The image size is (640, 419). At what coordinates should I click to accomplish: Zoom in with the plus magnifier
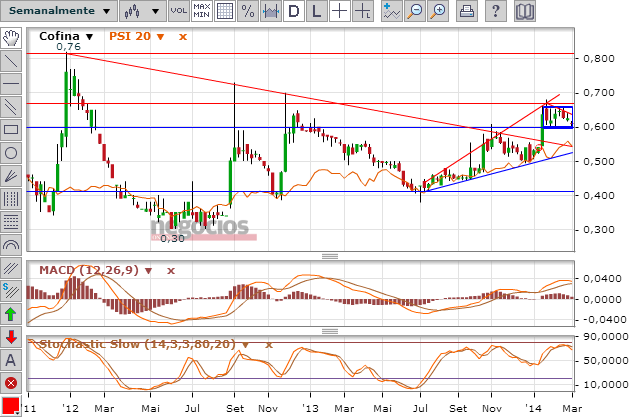pos(438,11)
